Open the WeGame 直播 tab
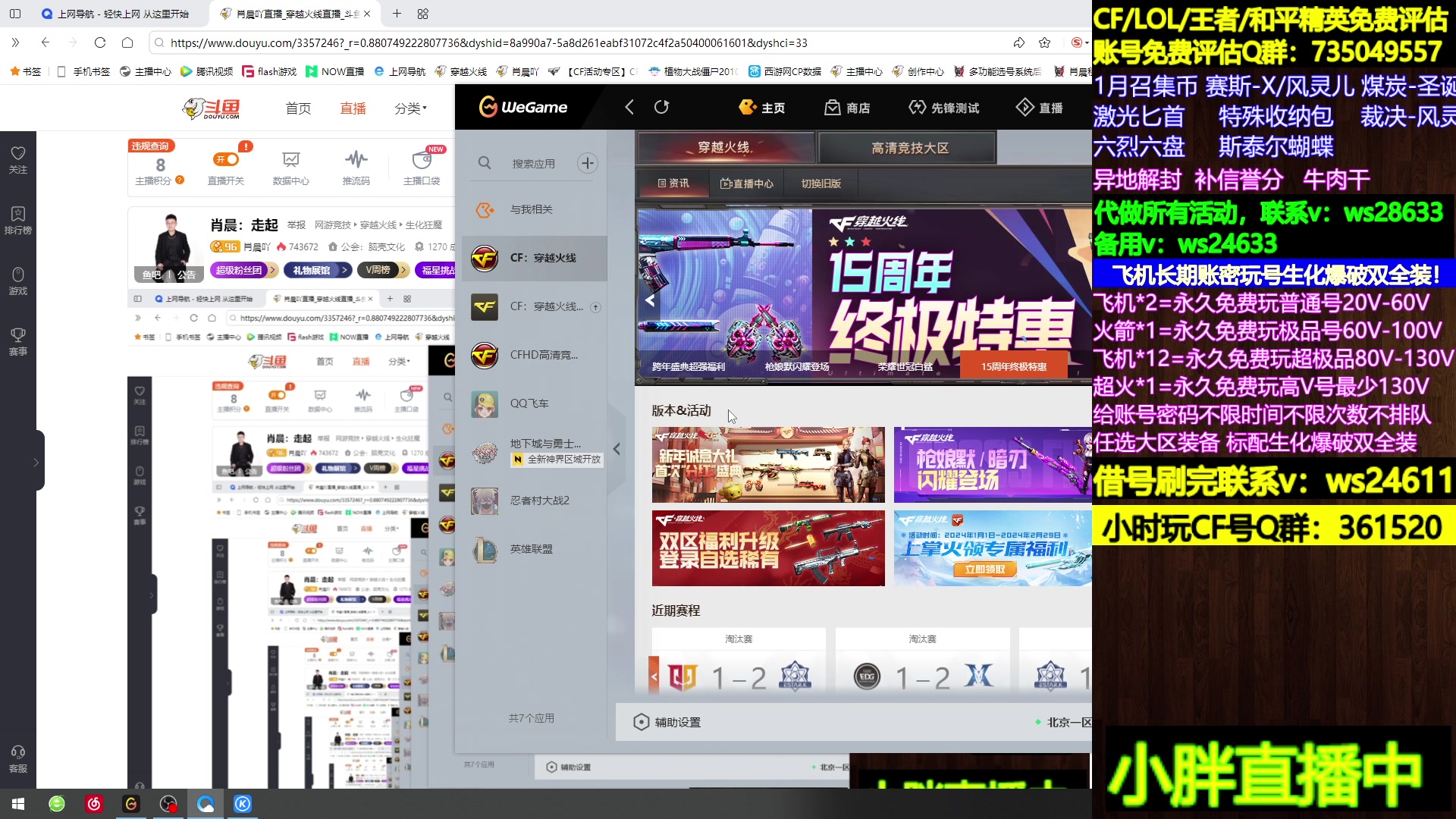The image size is (1456, 819). 1040,108
